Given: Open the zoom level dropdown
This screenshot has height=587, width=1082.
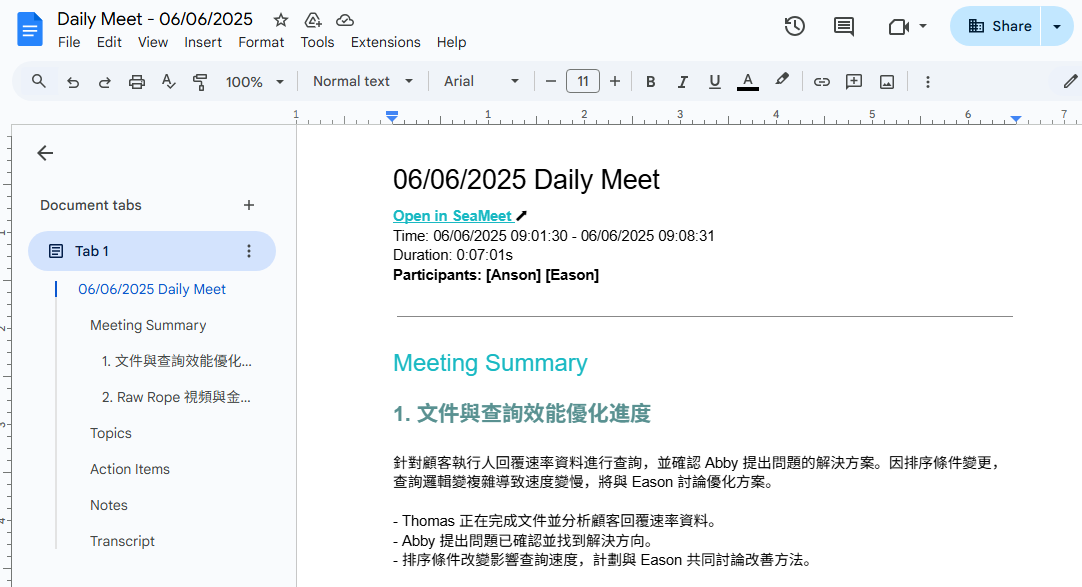Looking at the screenshot, I should coord(255,81).
